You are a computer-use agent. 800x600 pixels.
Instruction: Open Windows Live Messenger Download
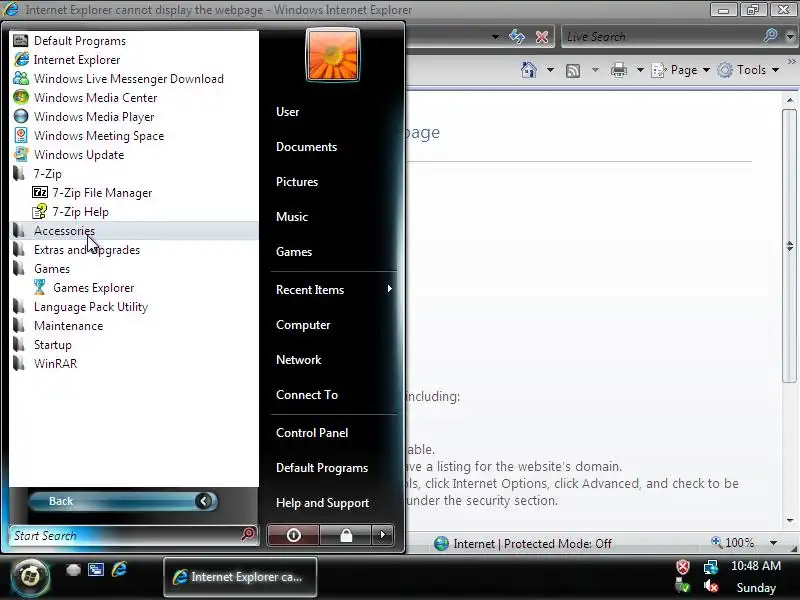point(134,79)
